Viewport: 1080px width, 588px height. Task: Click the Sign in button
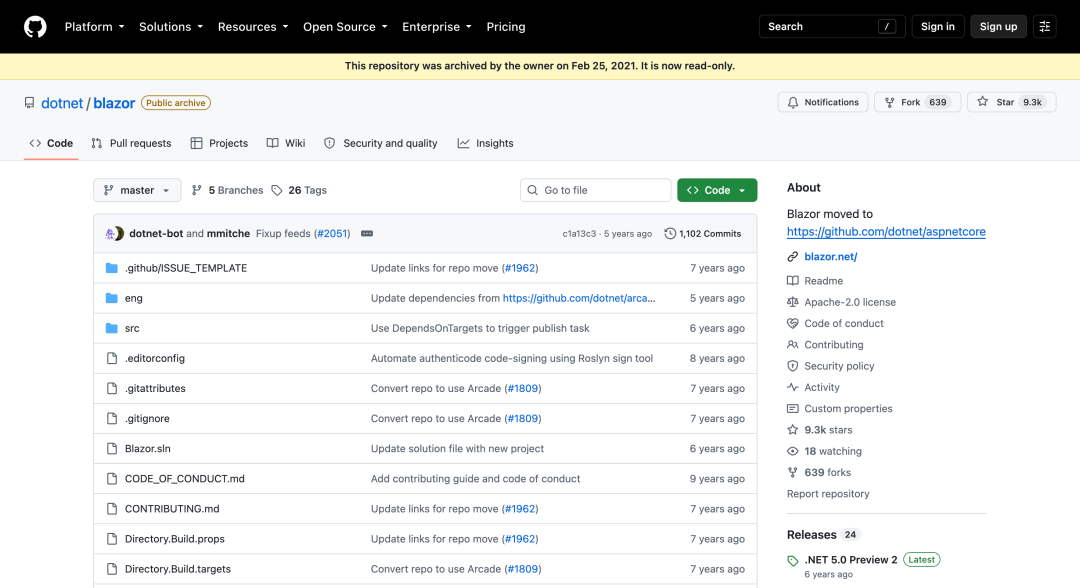(937, 27)
